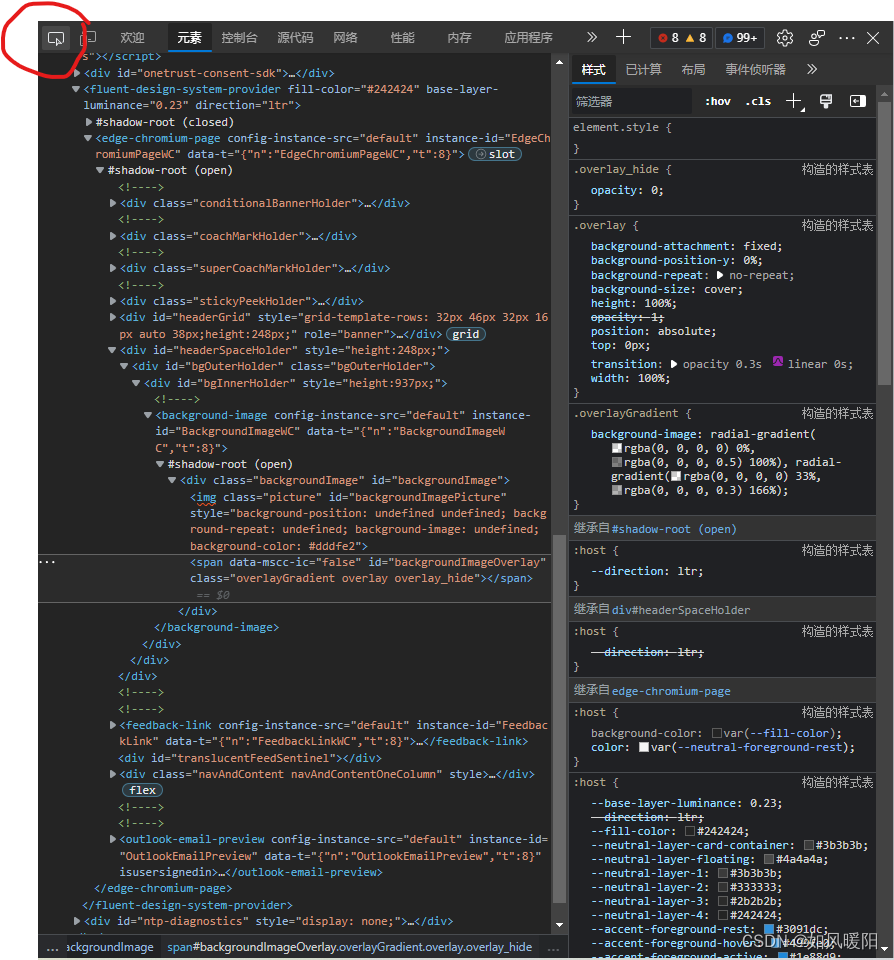Switch to the 控制台 tab
The height and width of the screenshot is (960, 894).
239,38
